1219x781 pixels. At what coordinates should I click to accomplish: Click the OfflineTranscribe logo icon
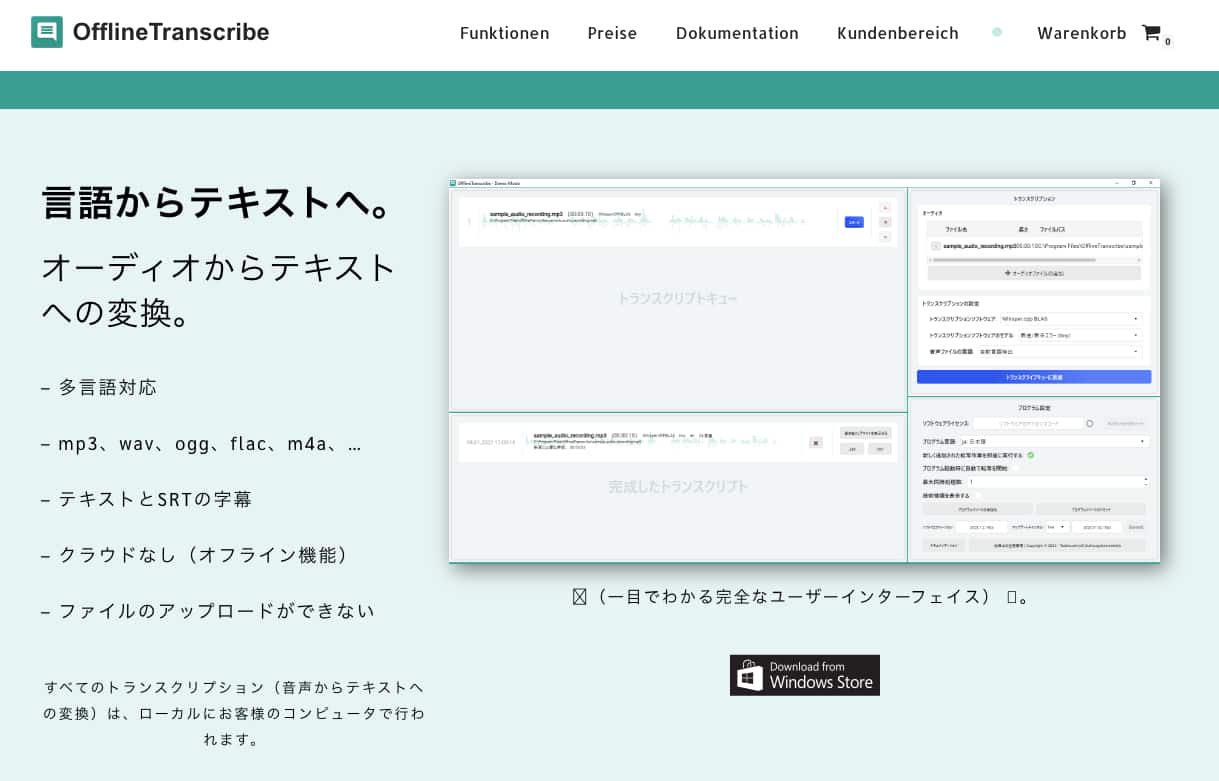pyautogui.click(x=47, y=32)
